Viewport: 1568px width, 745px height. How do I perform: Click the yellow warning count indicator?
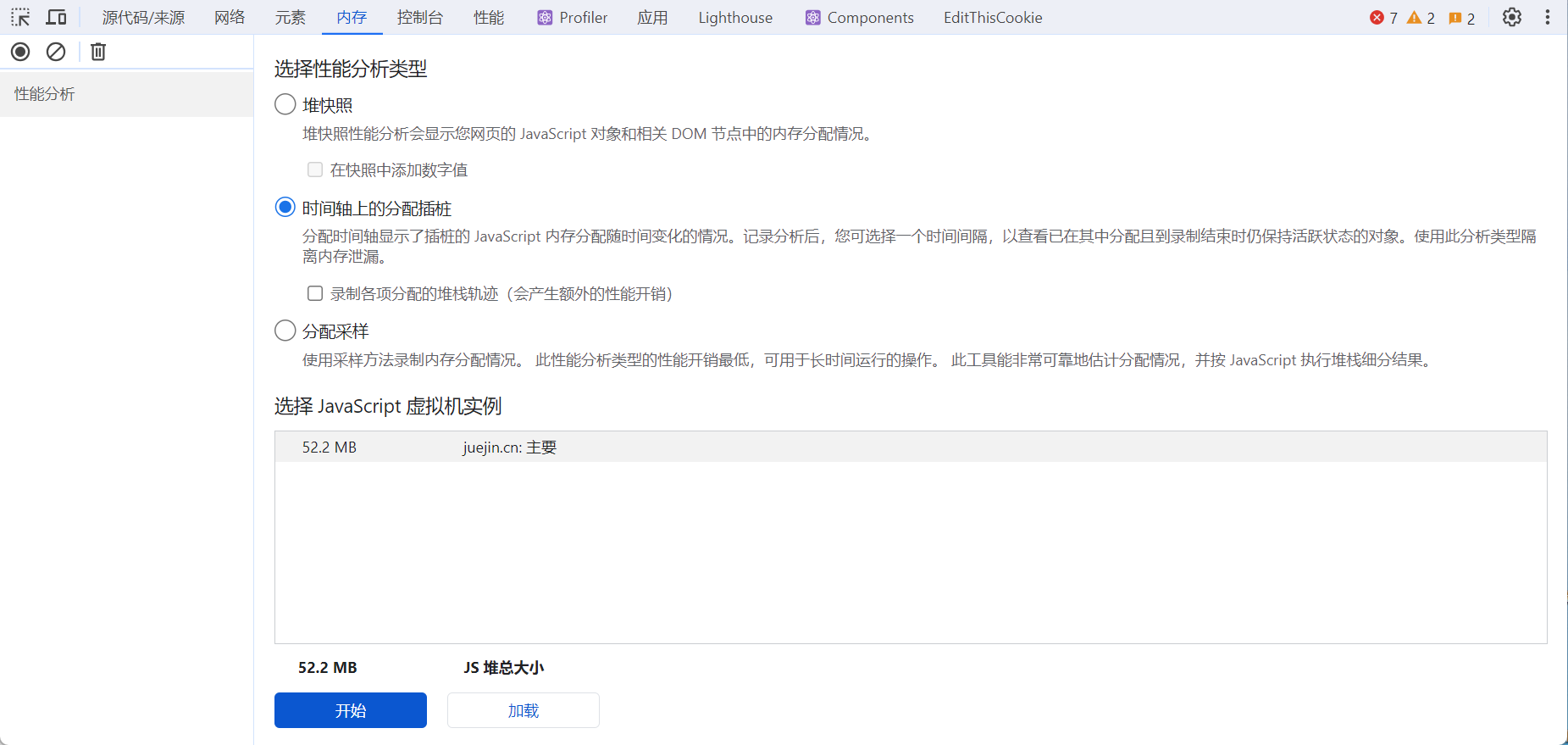point(1421,18)
